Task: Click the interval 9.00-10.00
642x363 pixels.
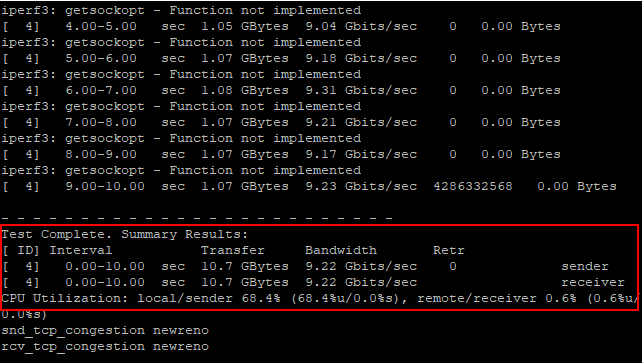Action: (105, 186)
